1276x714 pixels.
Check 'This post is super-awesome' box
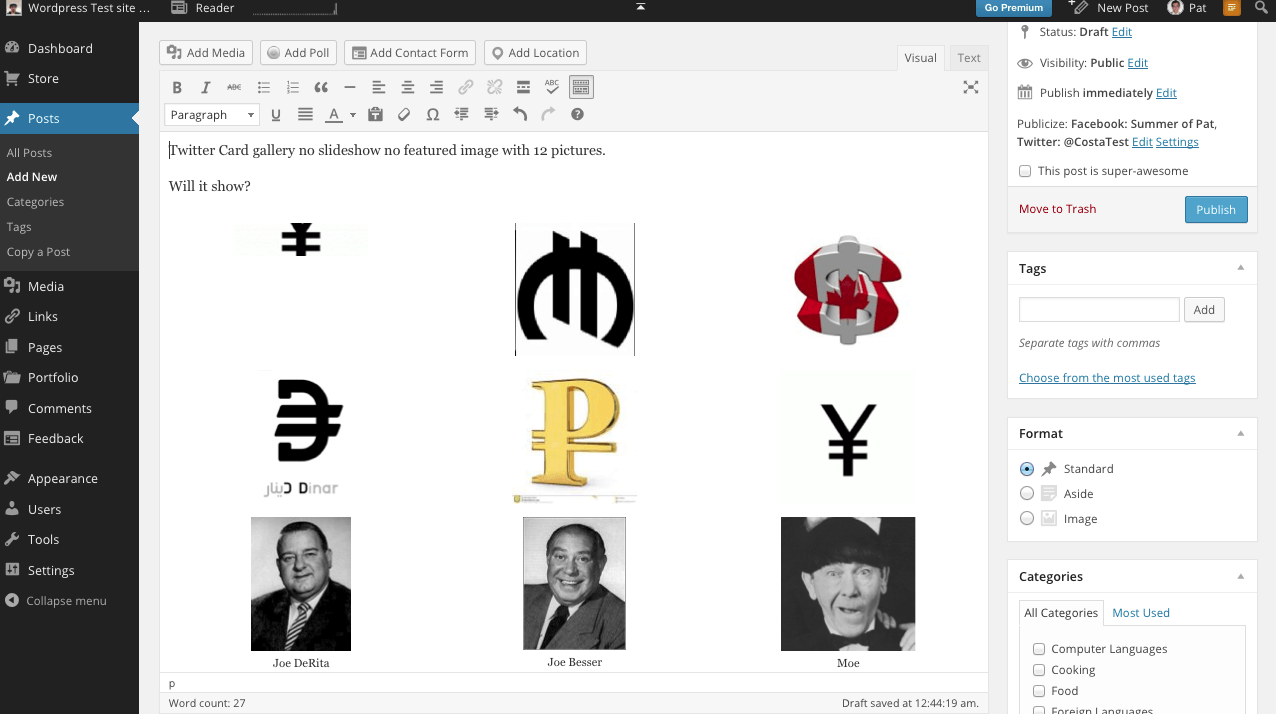[x=1025, y=171]
